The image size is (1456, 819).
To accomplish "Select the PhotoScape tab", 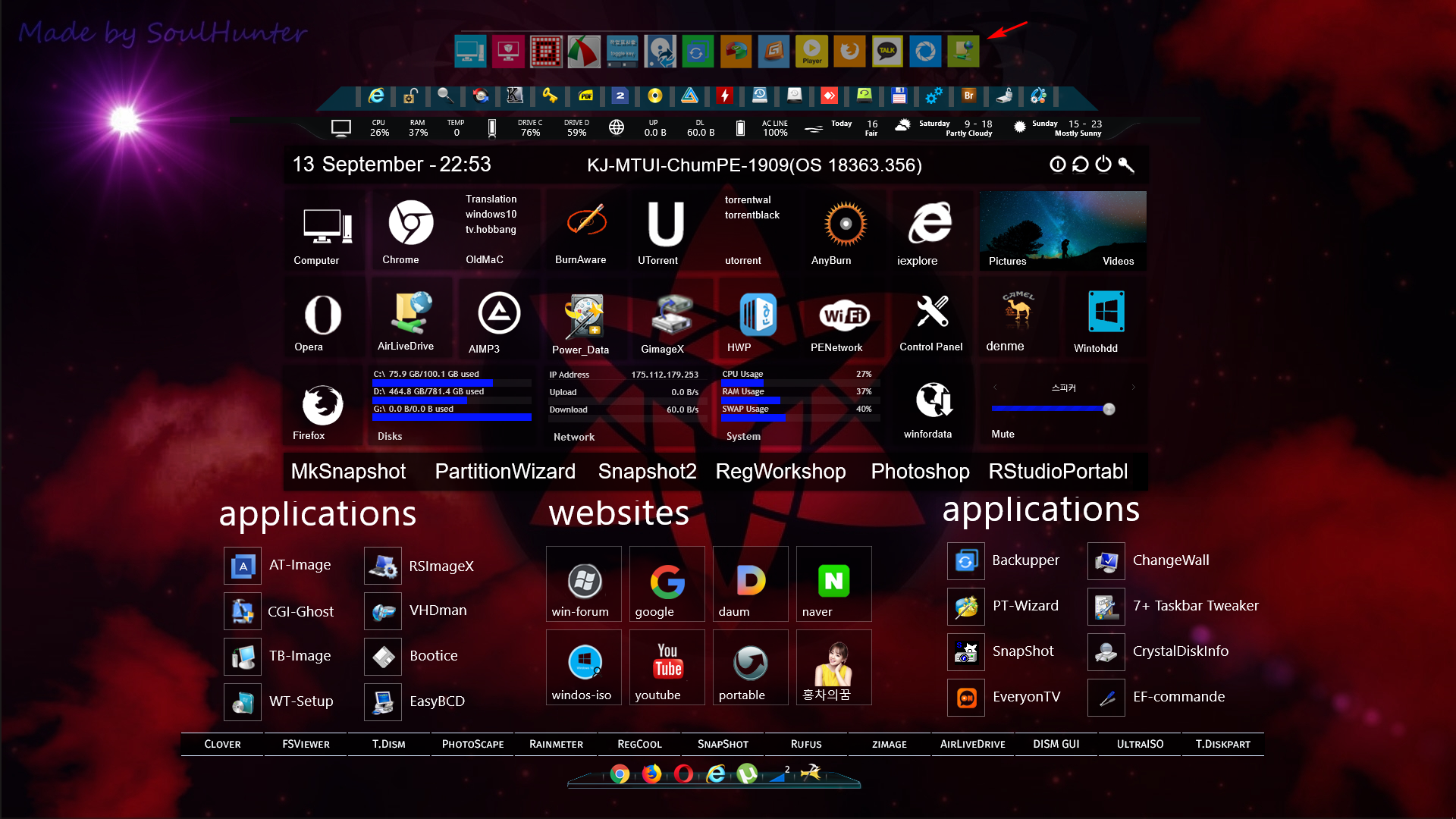I will pyautogui.click(x=472, y=744).
